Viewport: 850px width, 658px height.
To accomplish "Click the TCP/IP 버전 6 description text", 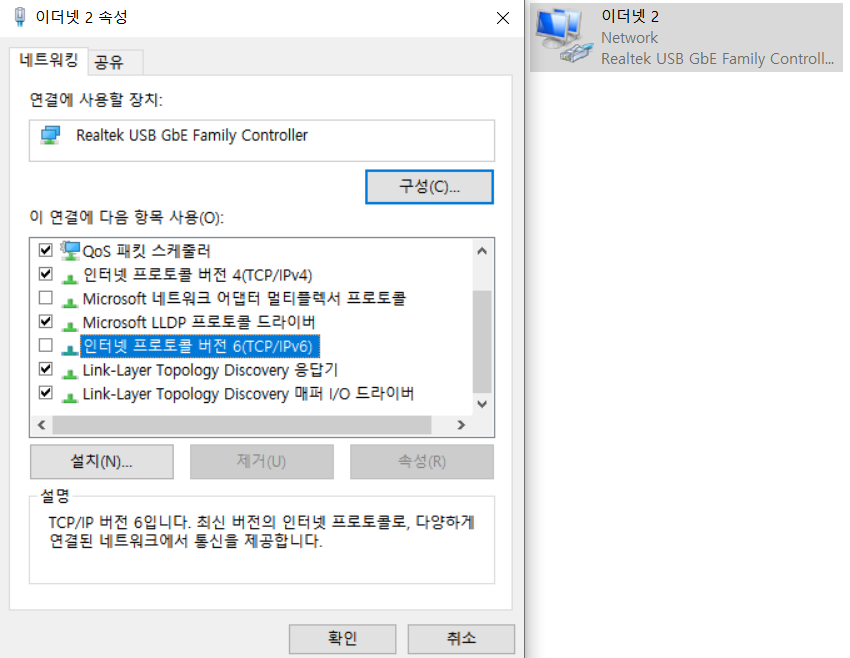I will pyautogui.click(x=261, y=531).
